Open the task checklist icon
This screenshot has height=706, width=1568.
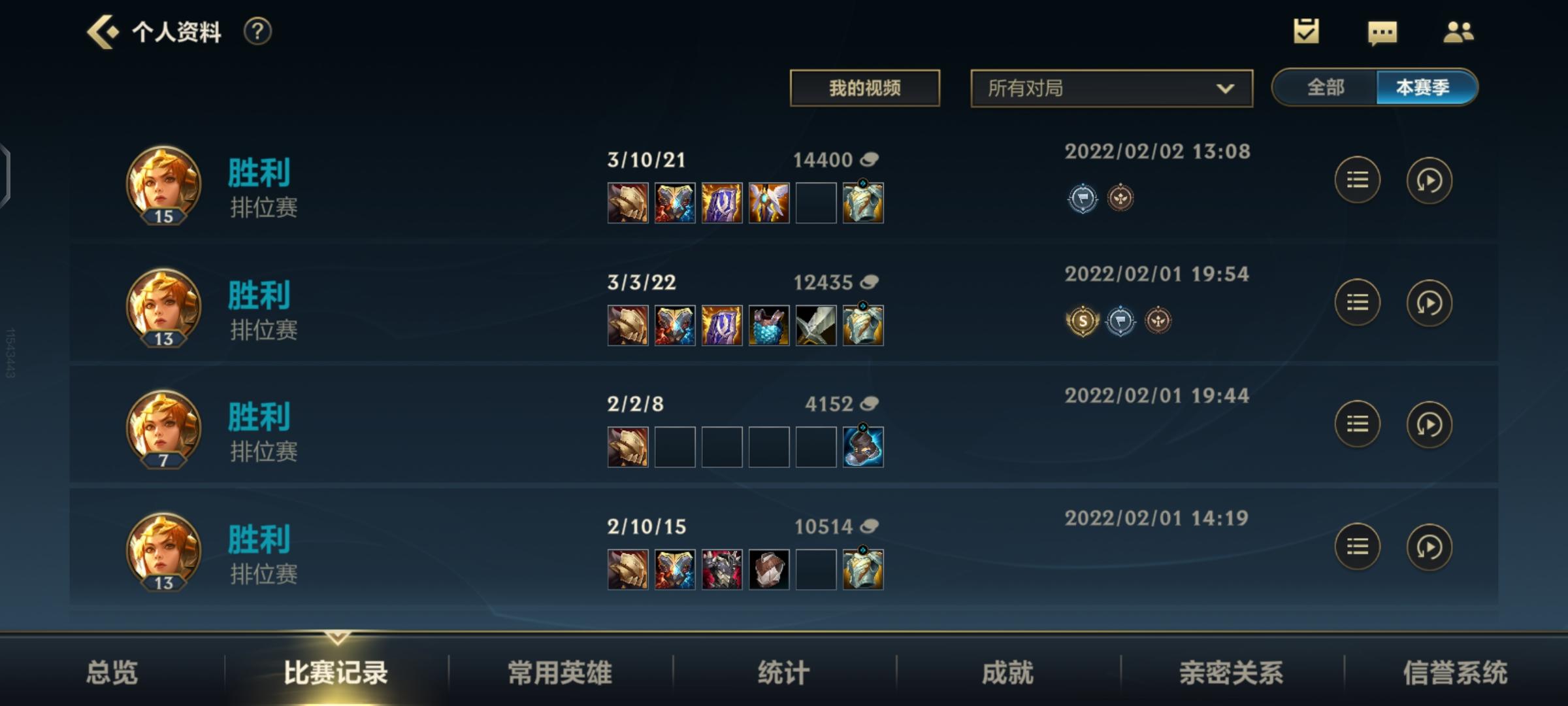[x=1306, y=31]
